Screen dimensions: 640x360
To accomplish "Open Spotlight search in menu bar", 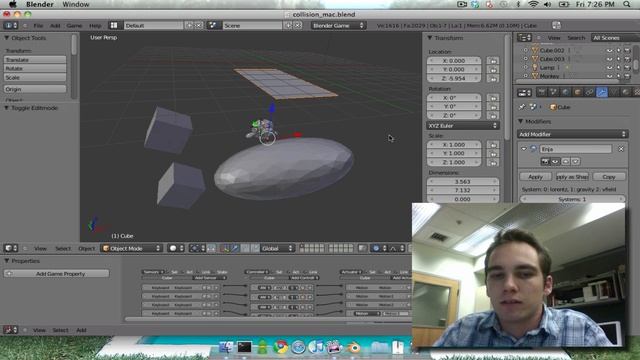I will tap(627, 4).
